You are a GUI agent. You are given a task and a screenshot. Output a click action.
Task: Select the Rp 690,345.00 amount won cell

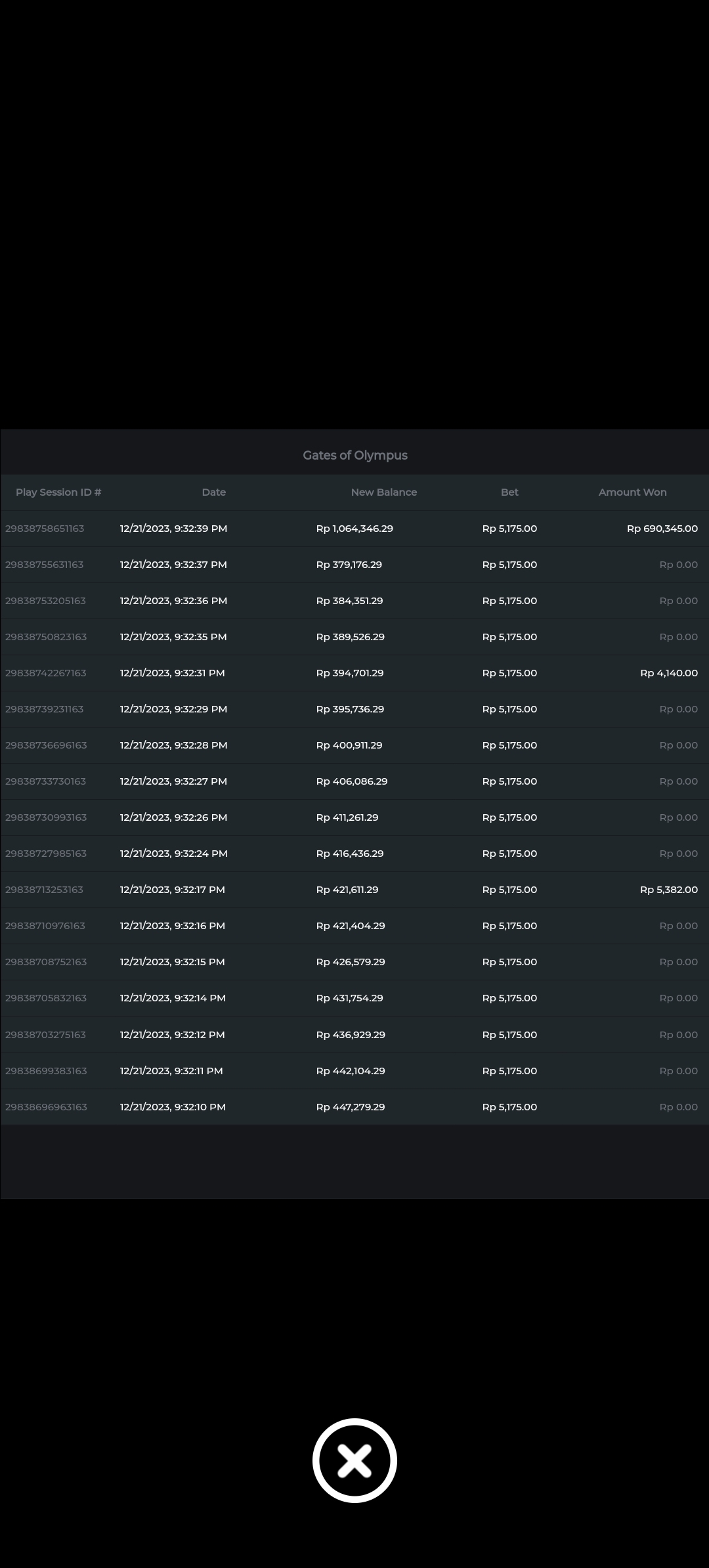click(x=662, y=529)
